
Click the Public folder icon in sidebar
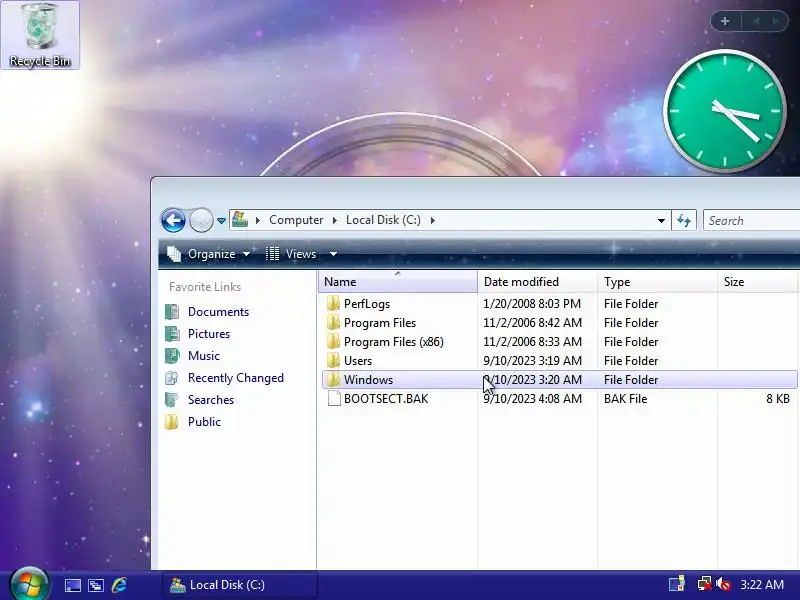click(172, 421)
